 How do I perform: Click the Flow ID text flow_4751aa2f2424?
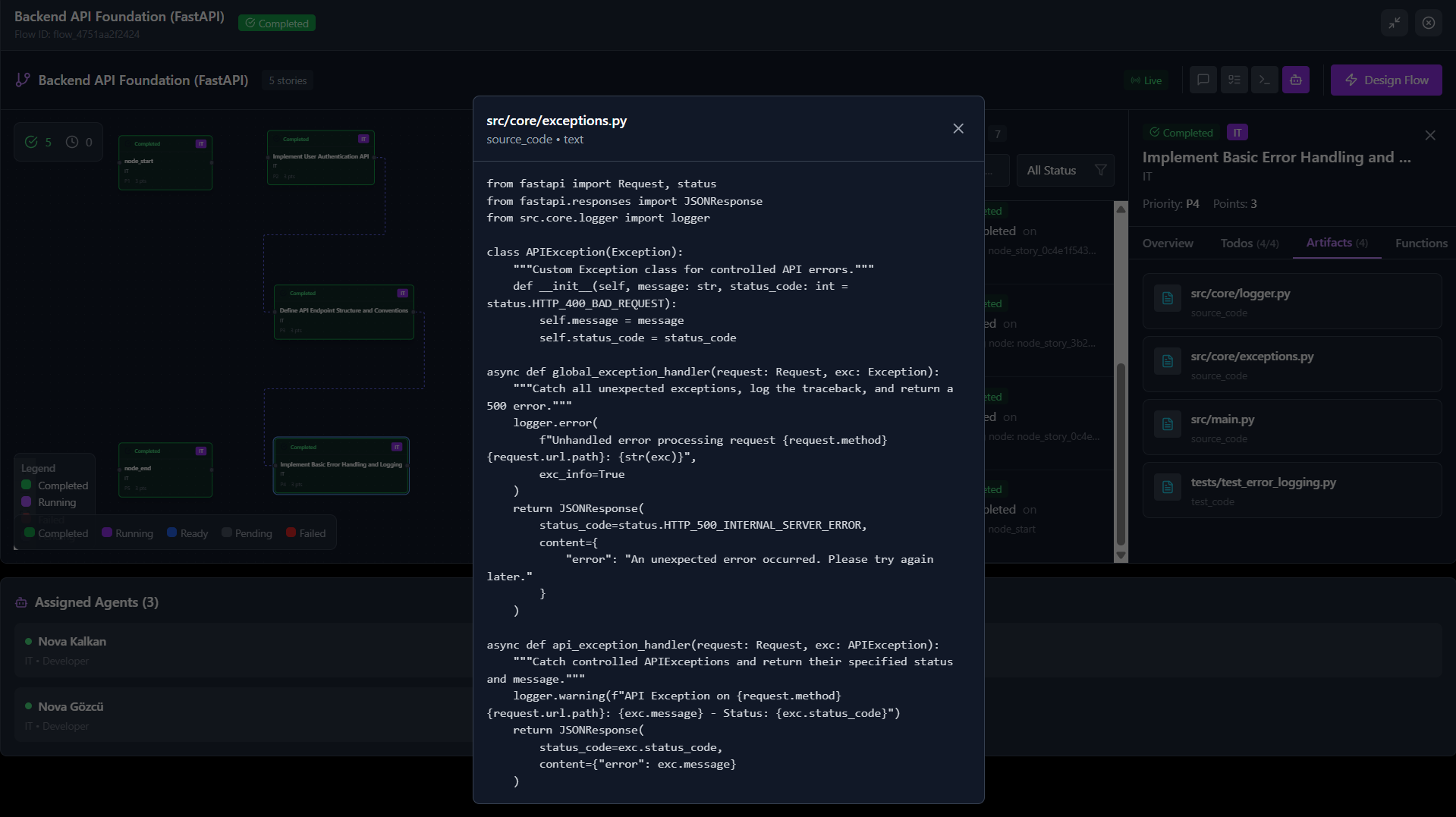77,34
